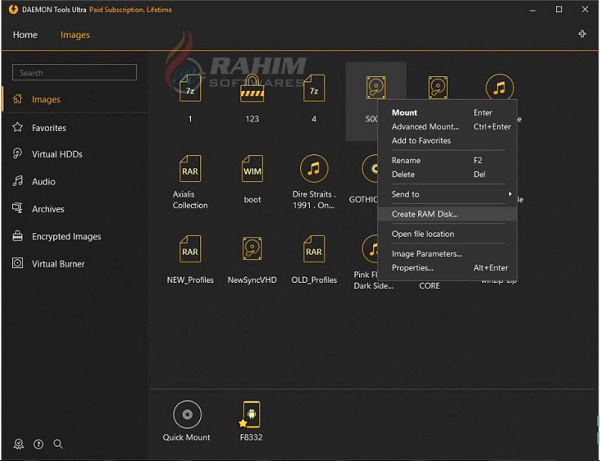The height and width of the screenshot is (461, 600).
Task: Select the second virtual HDD image in top row
Action: [x=438, y=88]
